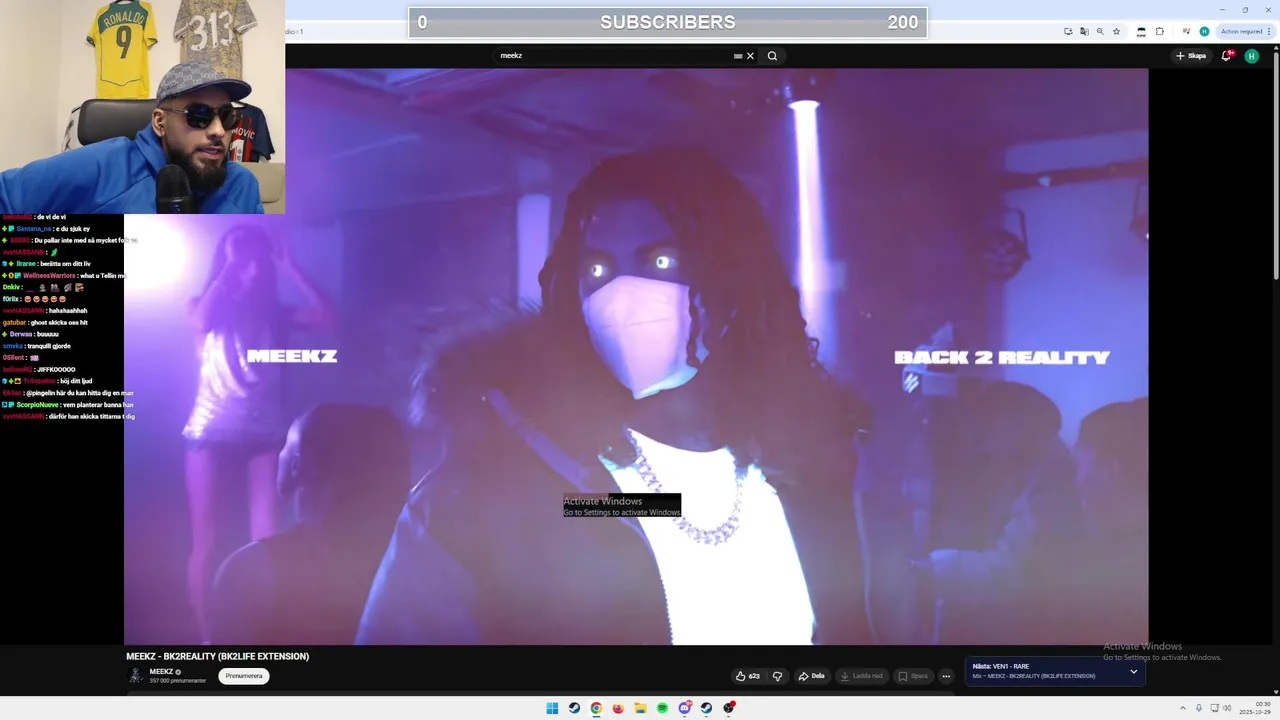The height and width of the screenshot is (720, 1280).
Task: Open the Chrome profile H icon
Action: (1204, 31)
